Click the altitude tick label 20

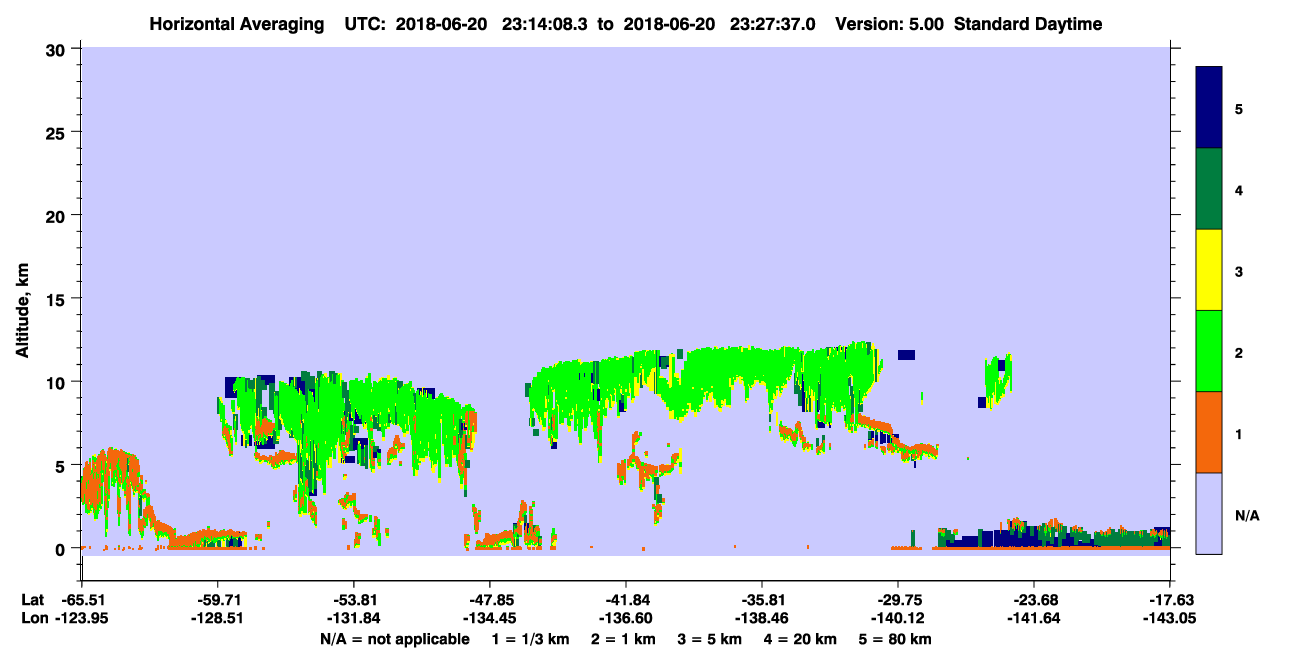pos(58,215)
